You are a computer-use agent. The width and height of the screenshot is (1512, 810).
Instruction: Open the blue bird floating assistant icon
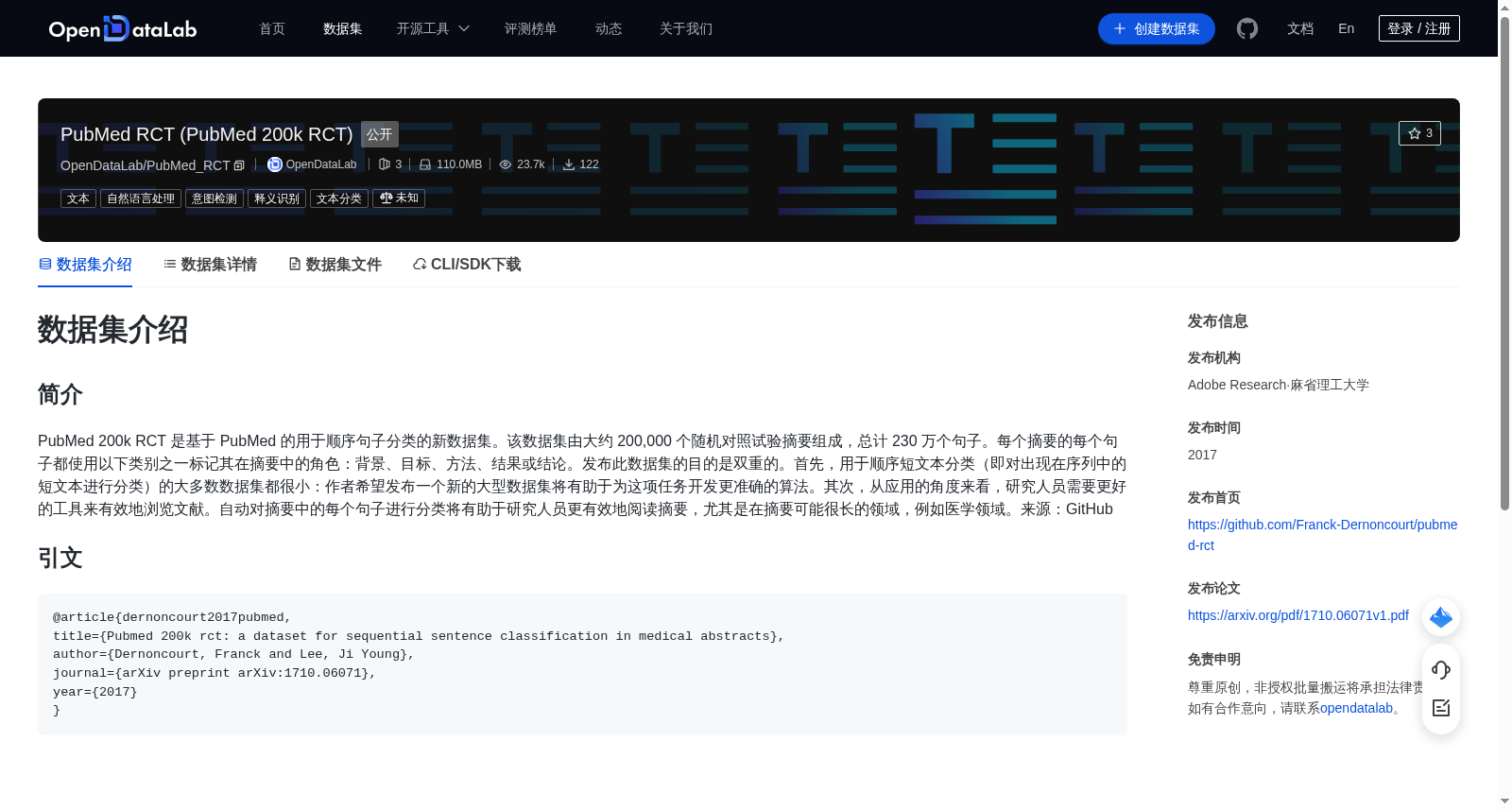click(1441, 617)
